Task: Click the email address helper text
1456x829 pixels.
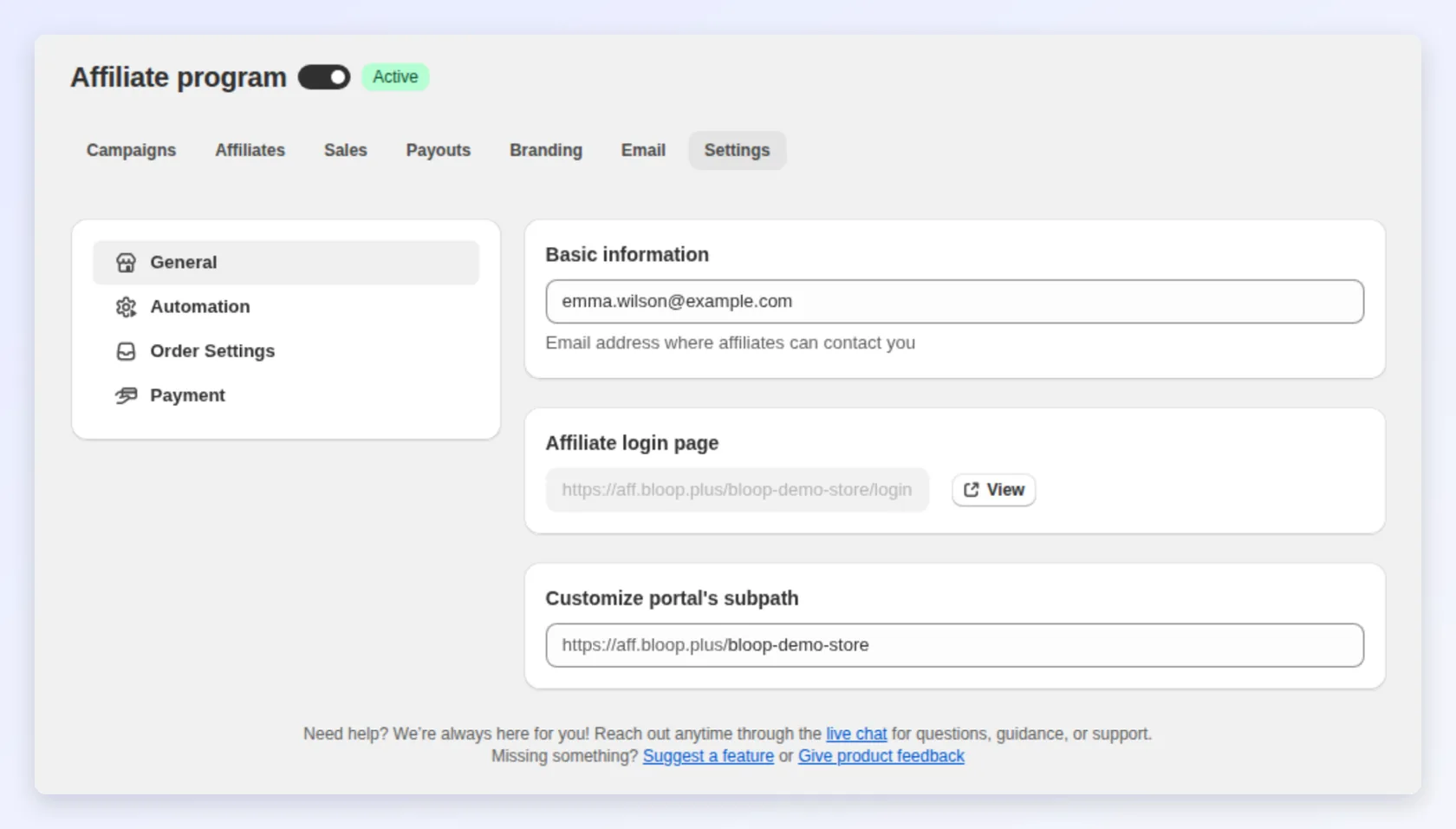Action: pyautogui.click(x=731, y=343)
